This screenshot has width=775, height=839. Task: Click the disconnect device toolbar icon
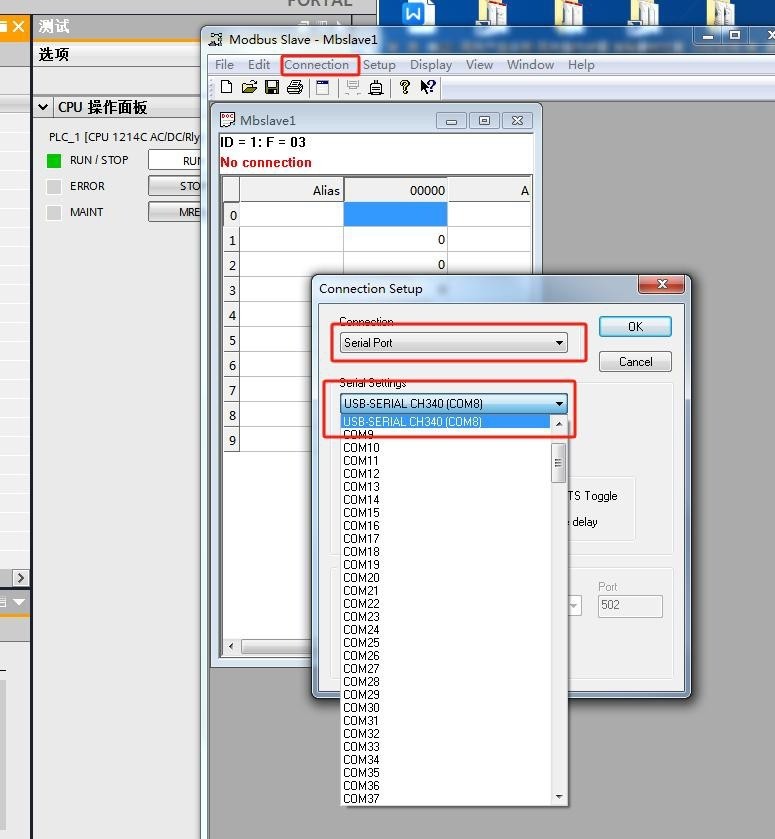click(376, 87)
